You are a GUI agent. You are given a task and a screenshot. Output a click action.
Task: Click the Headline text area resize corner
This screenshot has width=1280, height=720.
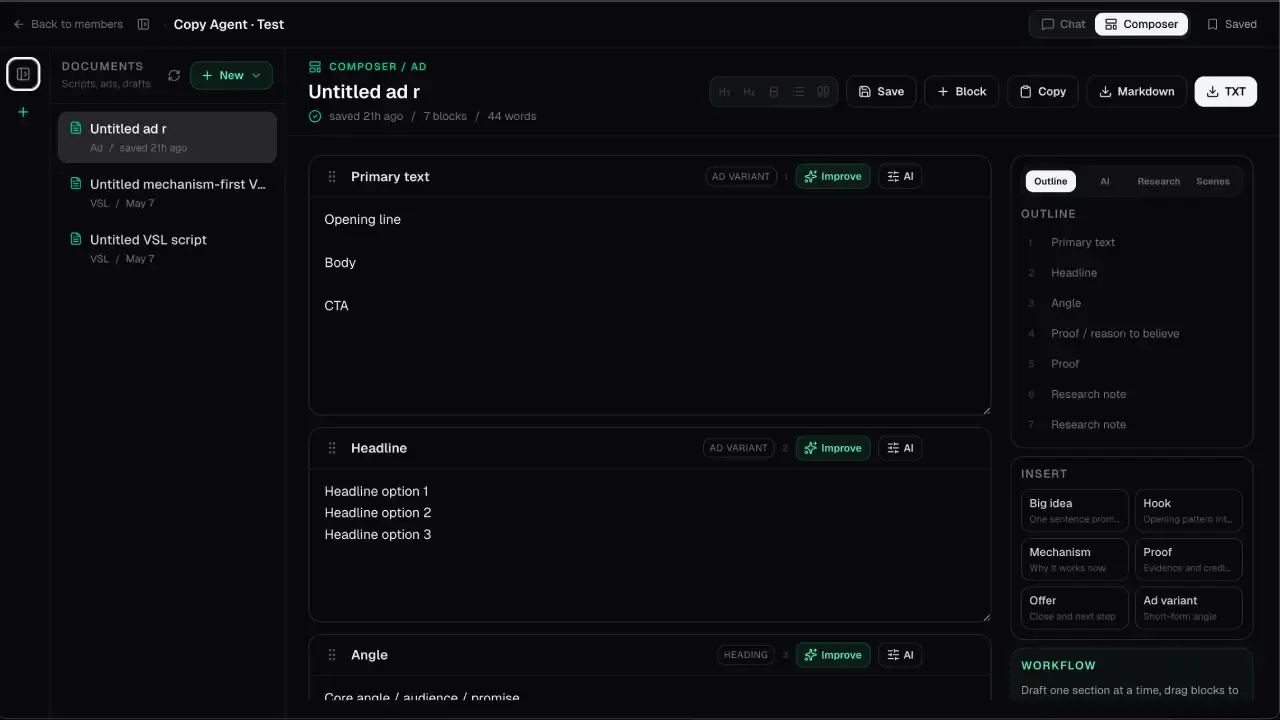(986, 617)
